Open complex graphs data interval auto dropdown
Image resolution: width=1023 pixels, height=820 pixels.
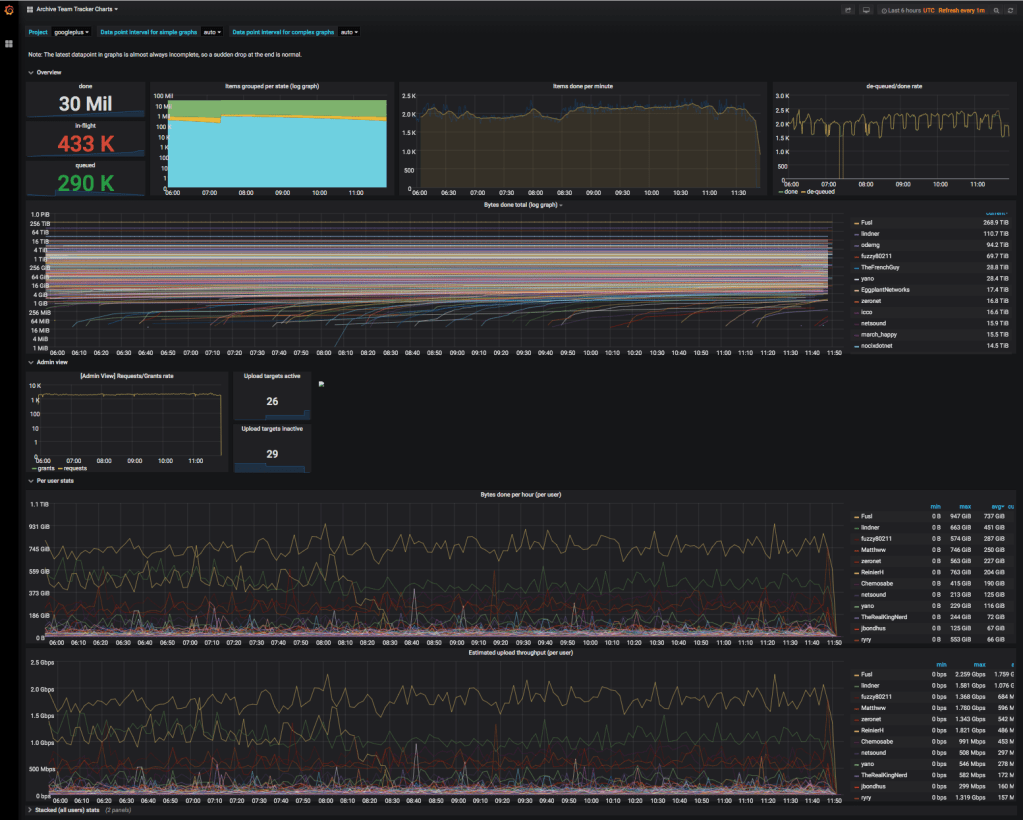tap(348, 32)
